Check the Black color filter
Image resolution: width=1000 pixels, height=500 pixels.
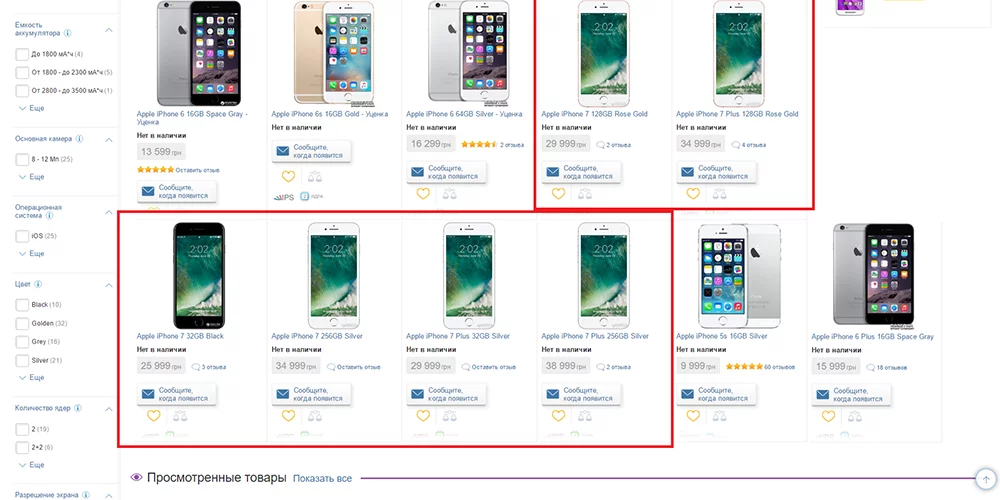[22, 305]
